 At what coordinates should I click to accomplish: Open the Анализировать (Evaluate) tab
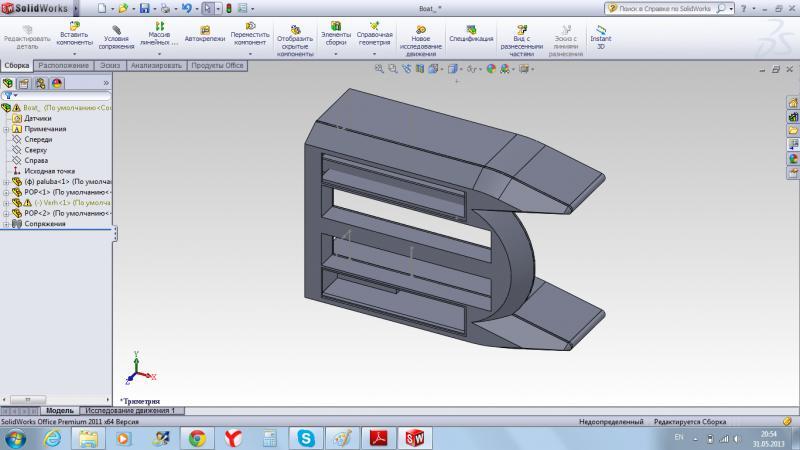click(155, 65)
